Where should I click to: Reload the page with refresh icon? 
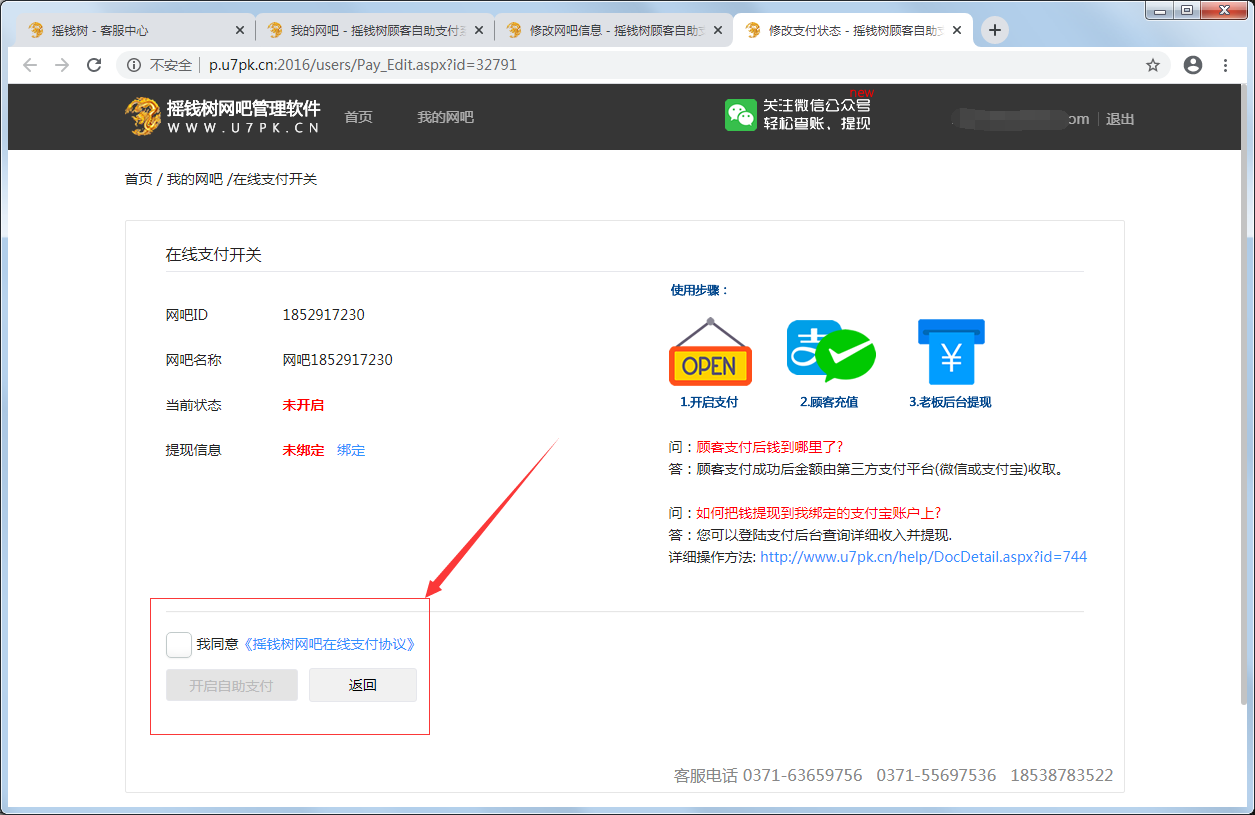click(94, 65)
